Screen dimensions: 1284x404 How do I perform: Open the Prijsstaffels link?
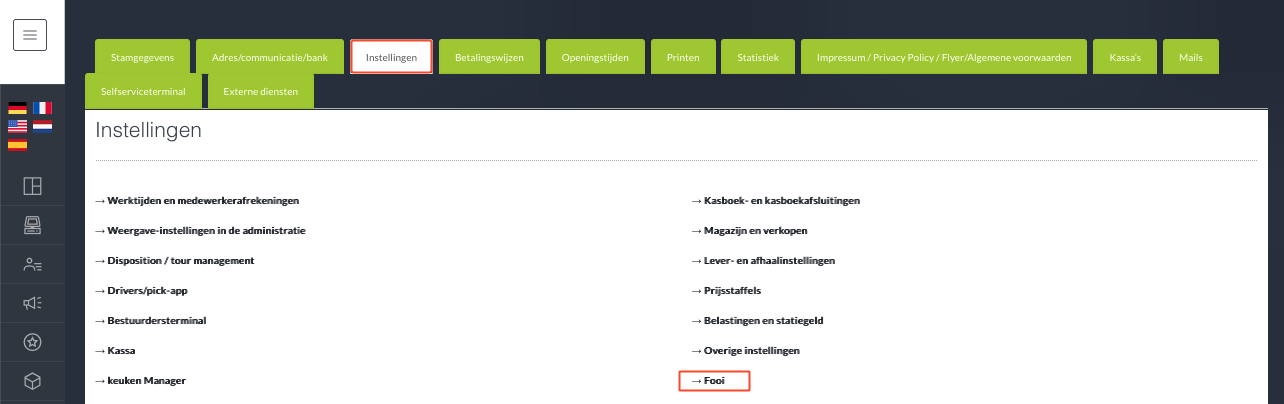pos(725,290)
